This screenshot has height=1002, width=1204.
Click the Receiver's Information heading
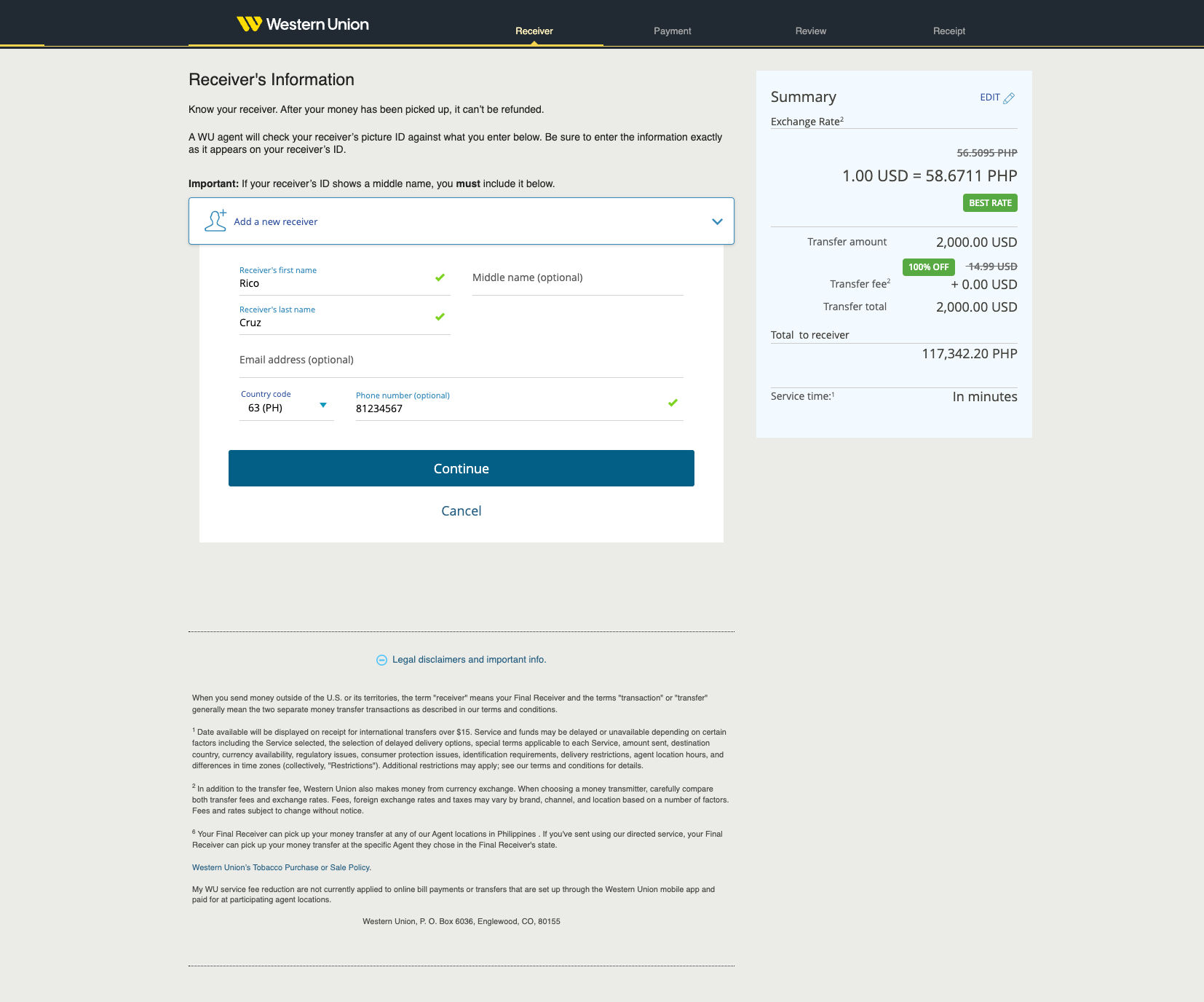[272, 79]
